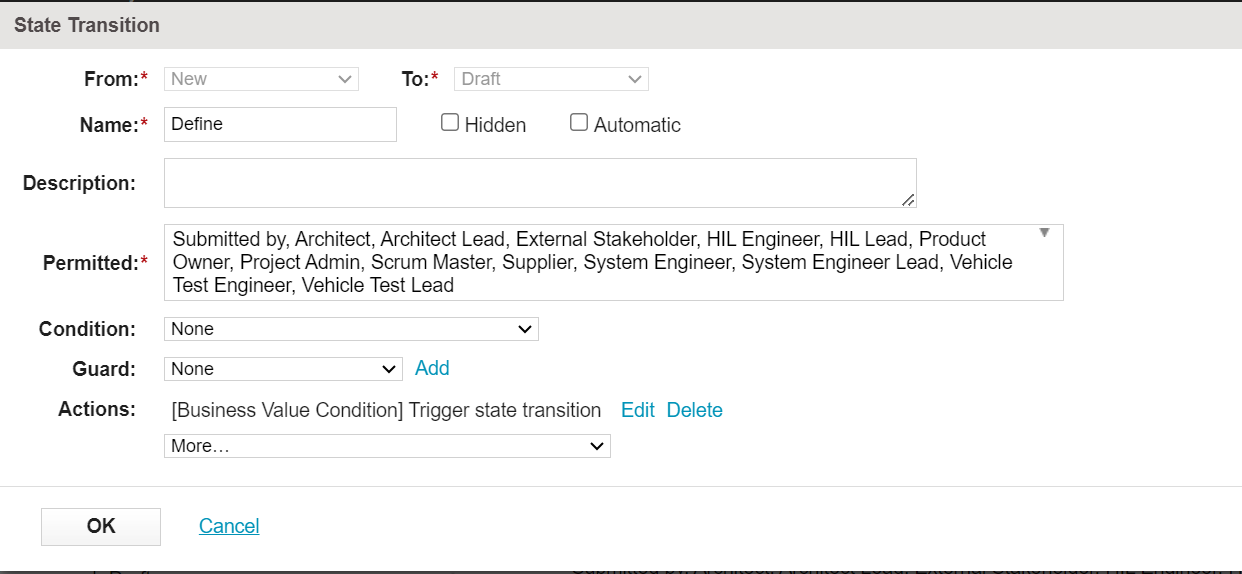1242x574 pixels.
Task: Expand Permitted roles using the triangle arrow
Action: click(1044, 233)
